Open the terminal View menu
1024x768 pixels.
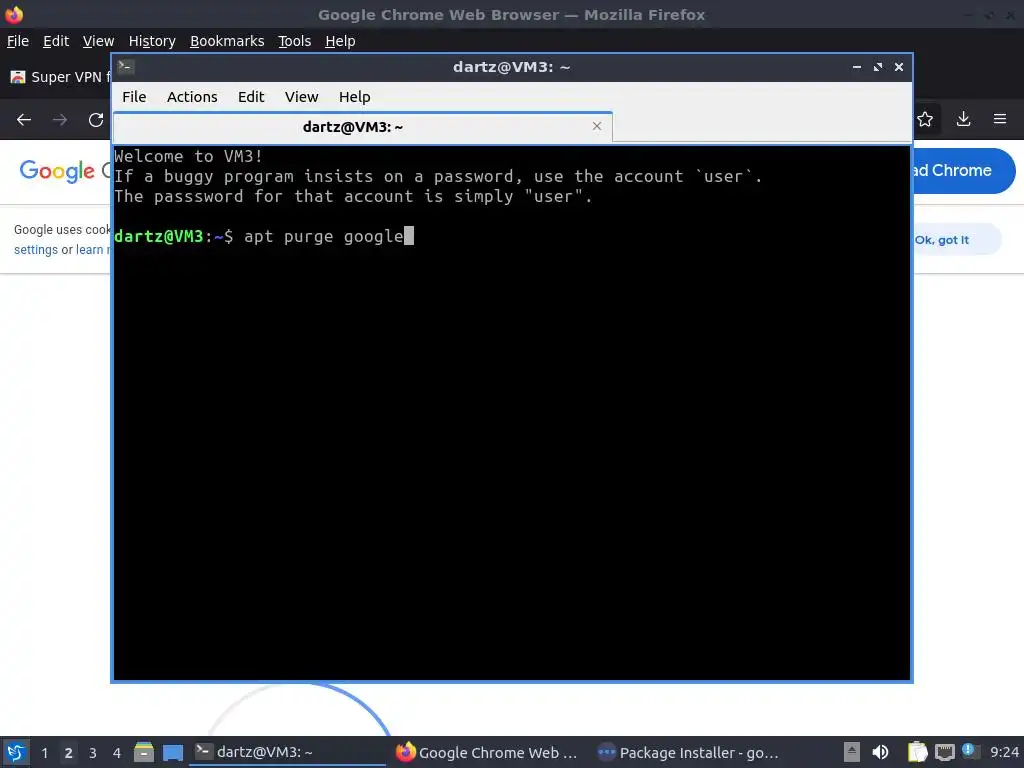[301, 97]
